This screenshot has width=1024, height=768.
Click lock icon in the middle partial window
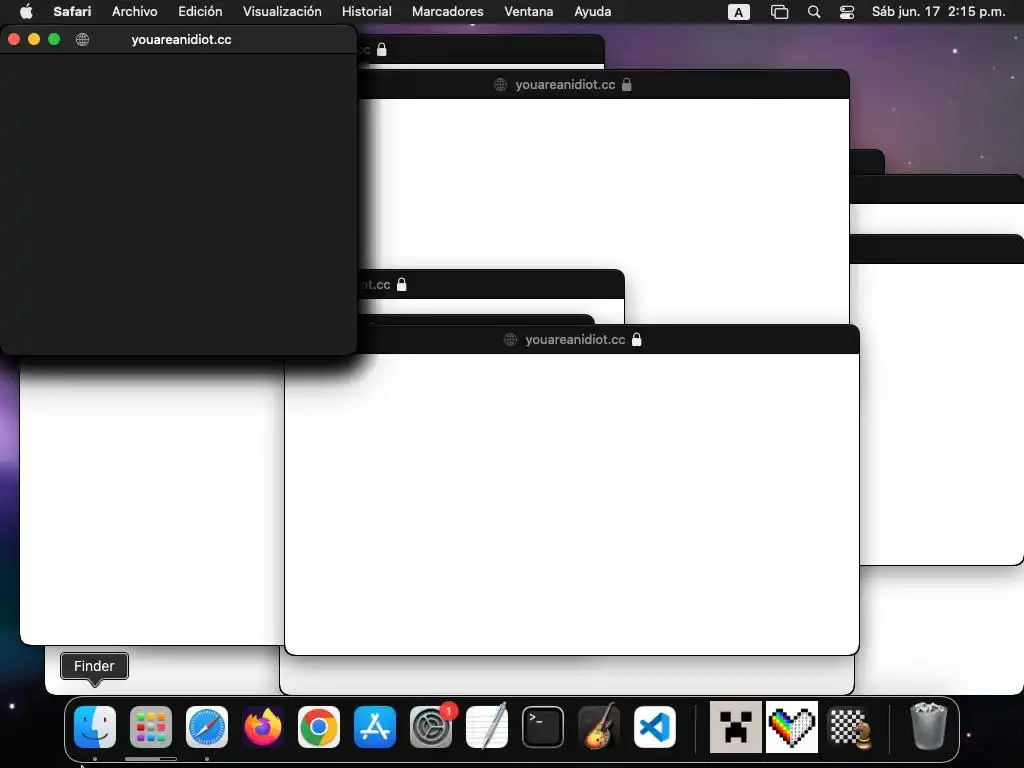click(x=402, y=284)
